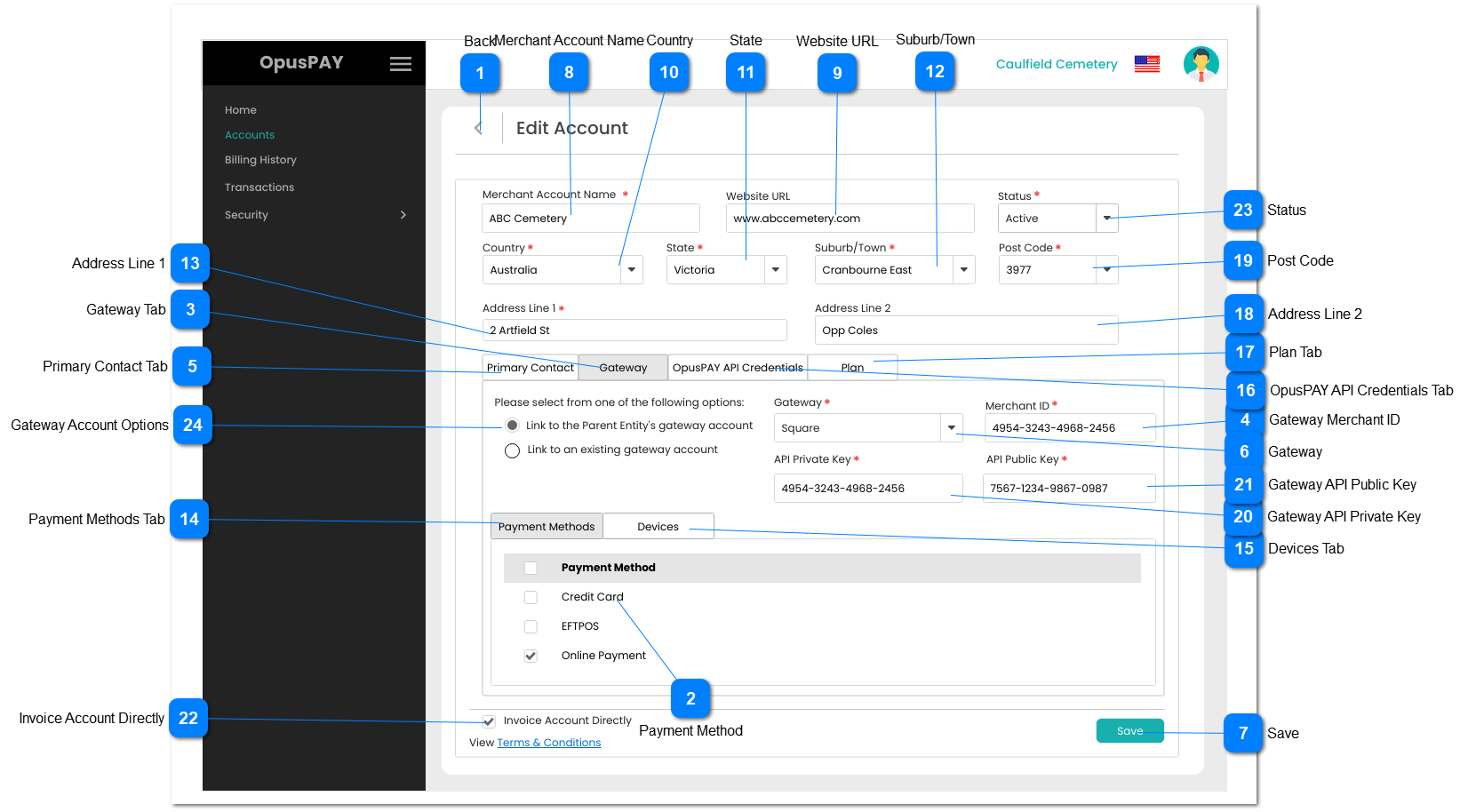Switch to the Primary Contact tab
Image resolution: width=1468 pixels, height=812 pixels.
click(x=530, y=368)
